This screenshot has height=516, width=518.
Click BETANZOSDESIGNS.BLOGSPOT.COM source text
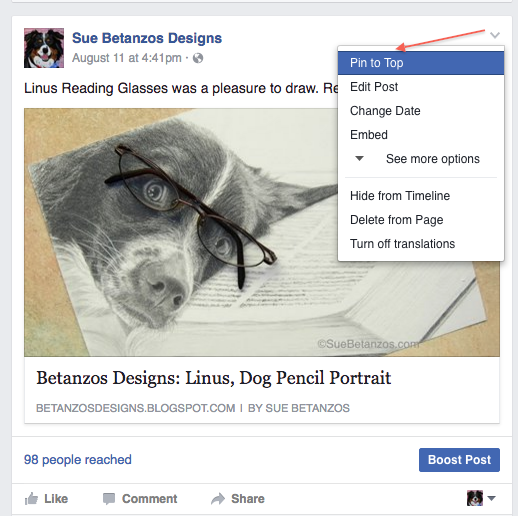[x=136, y=408]
